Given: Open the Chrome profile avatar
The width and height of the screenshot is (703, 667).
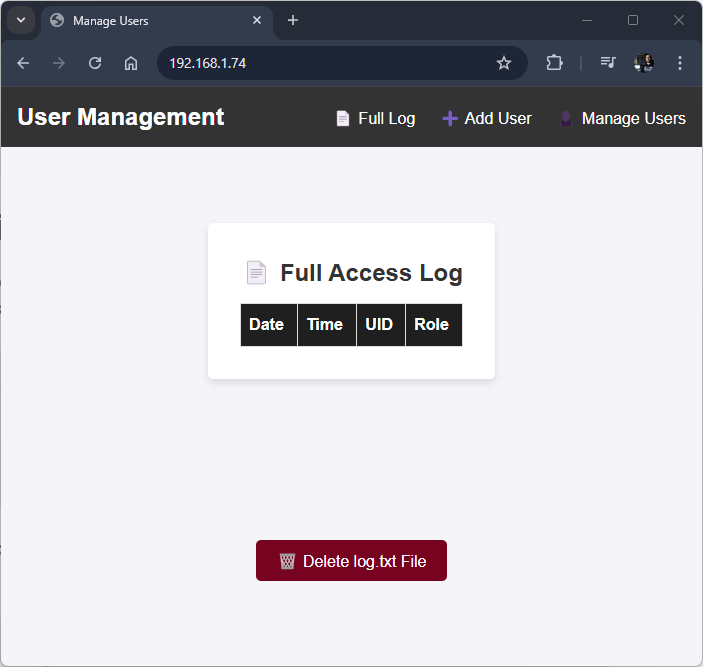Looking at the screenshot, I should 644,63.
